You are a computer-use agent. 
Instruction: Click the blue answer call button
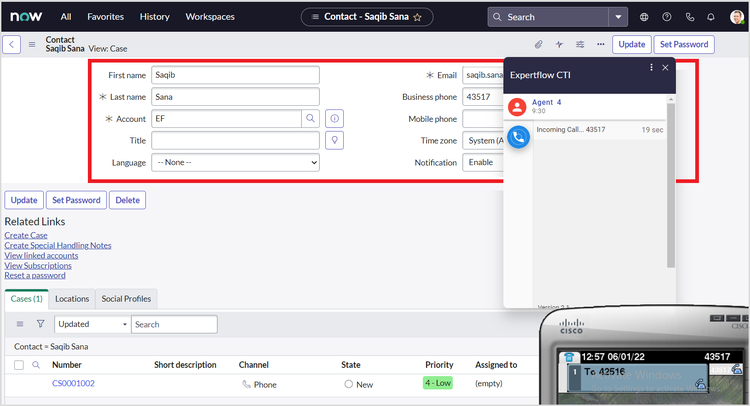coord(518,137)
